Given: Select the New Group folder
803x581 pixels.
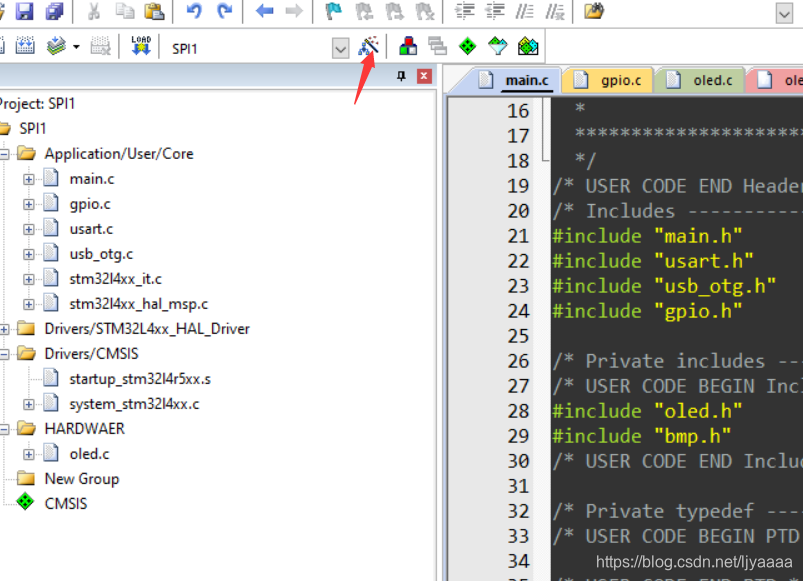Looking at the screenshot, I should tap(81, 479).
